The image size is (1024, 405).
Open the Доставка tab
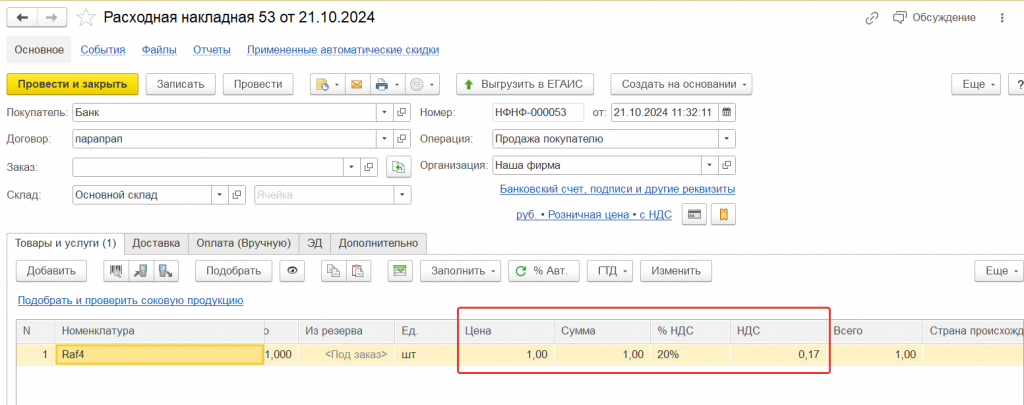click(156, 243)
